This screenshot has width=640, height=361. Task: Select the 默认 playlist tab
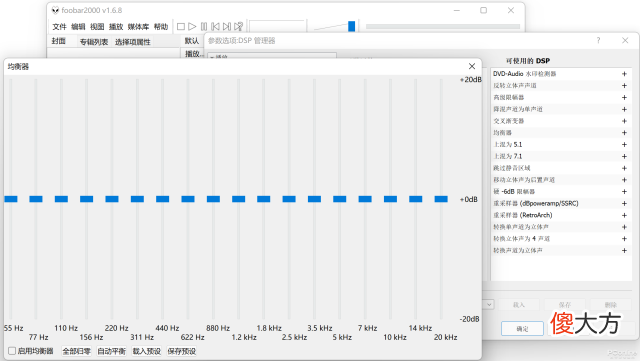point(192,40)
